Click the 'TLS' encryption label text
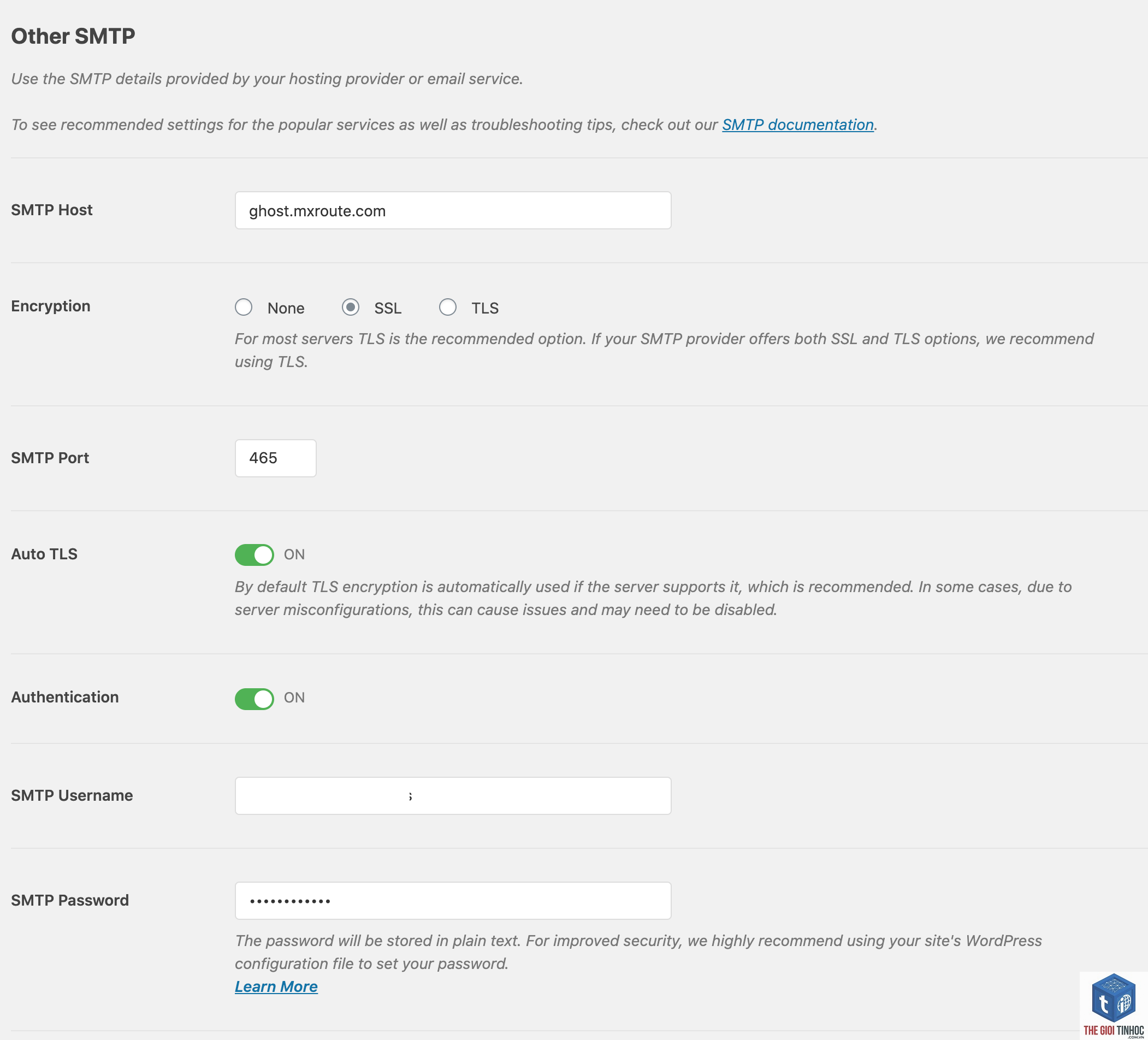This screenshot has width=1148, height=1040. [x=485, y=308]
